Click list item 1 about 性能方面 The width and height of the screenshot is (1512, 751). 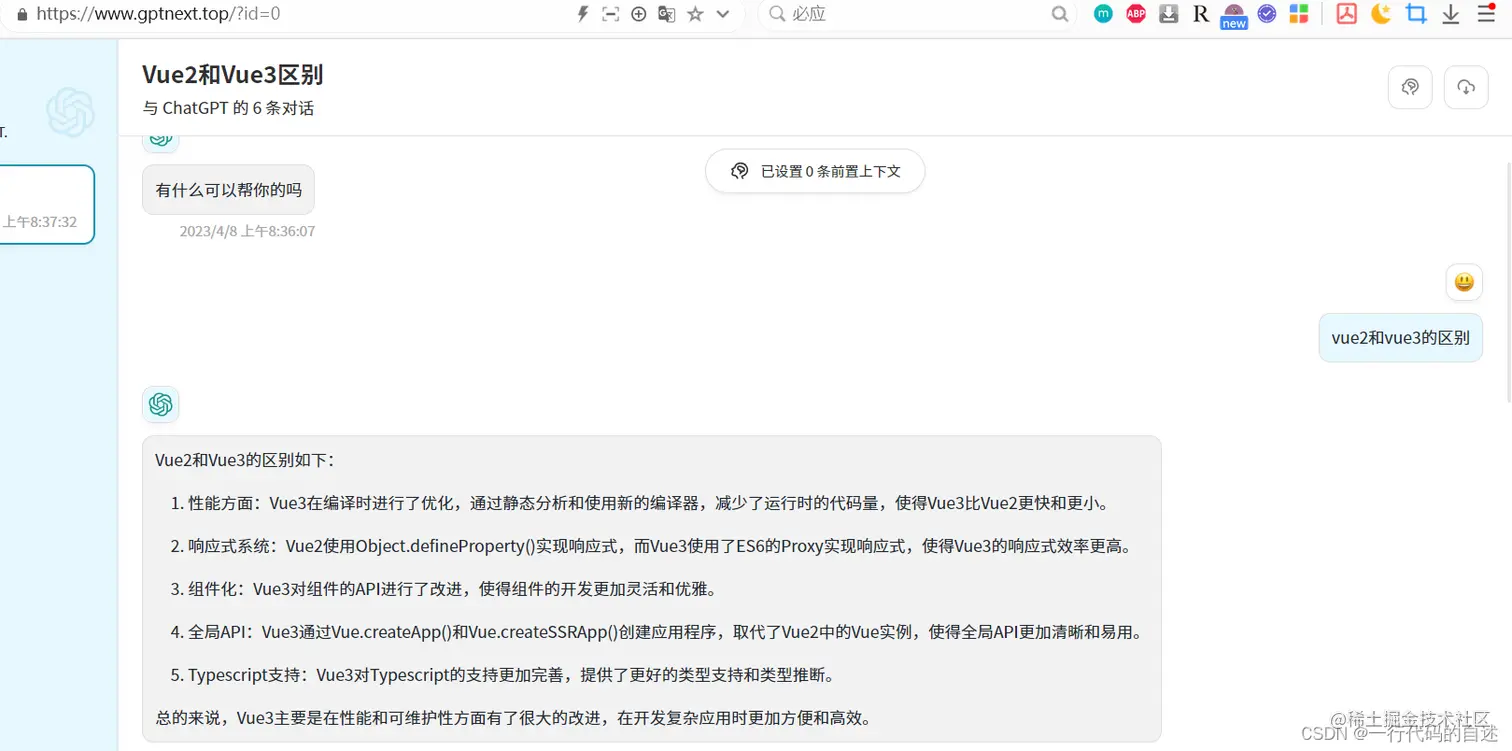point(640,503)
